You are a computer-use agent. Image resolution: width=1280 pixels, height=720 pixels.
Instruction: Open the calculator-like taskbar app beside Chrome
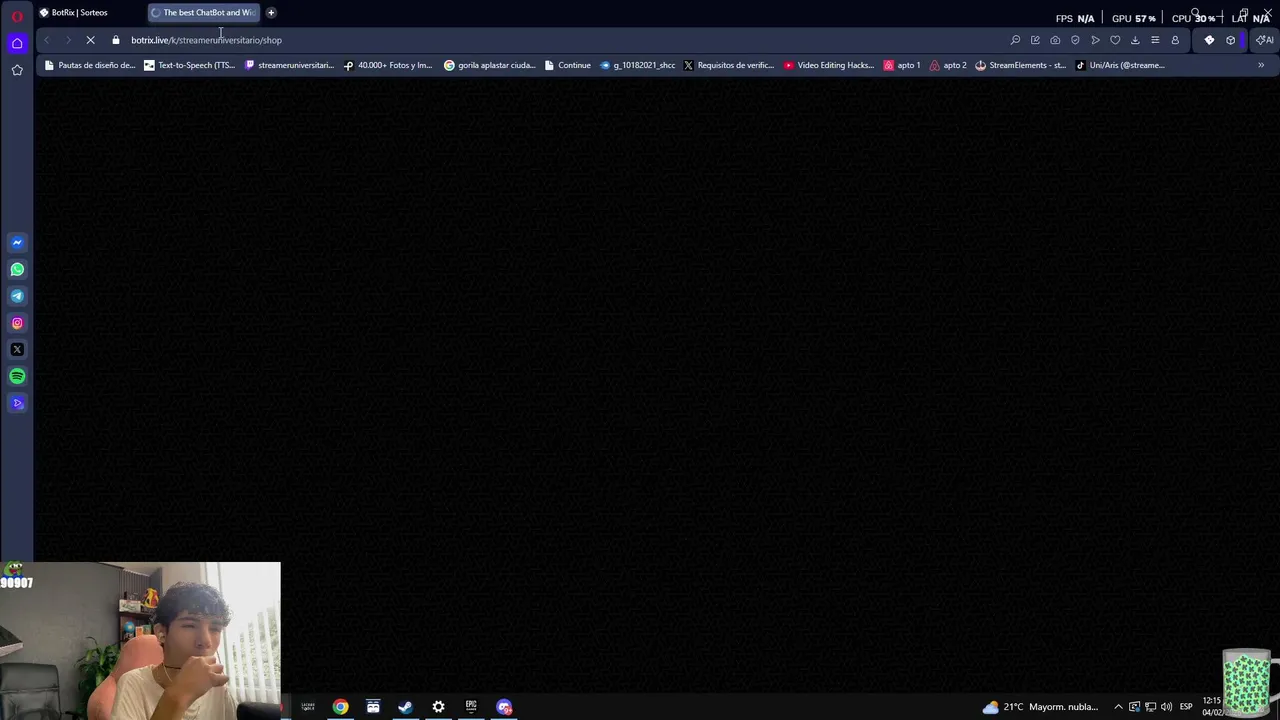[x=373, y=707]
